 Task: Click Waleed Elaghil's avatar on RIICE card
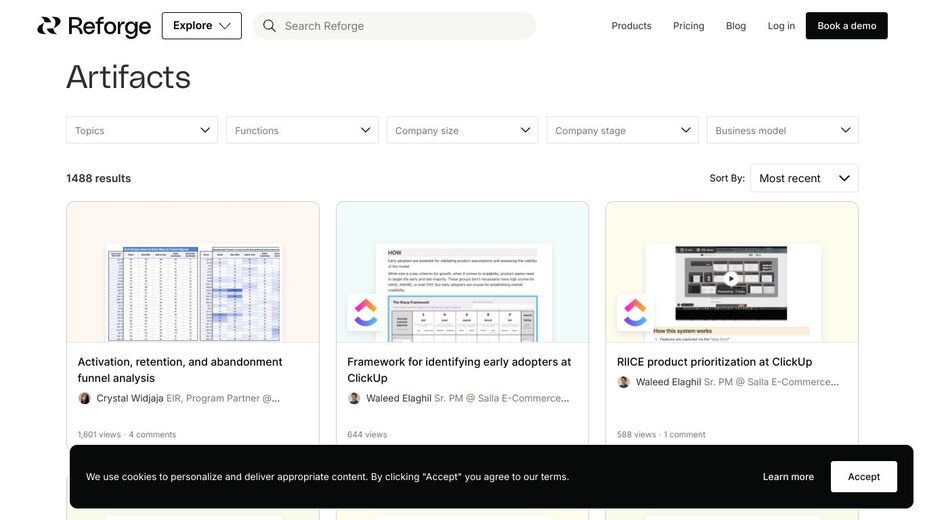[x=624, y=382]
